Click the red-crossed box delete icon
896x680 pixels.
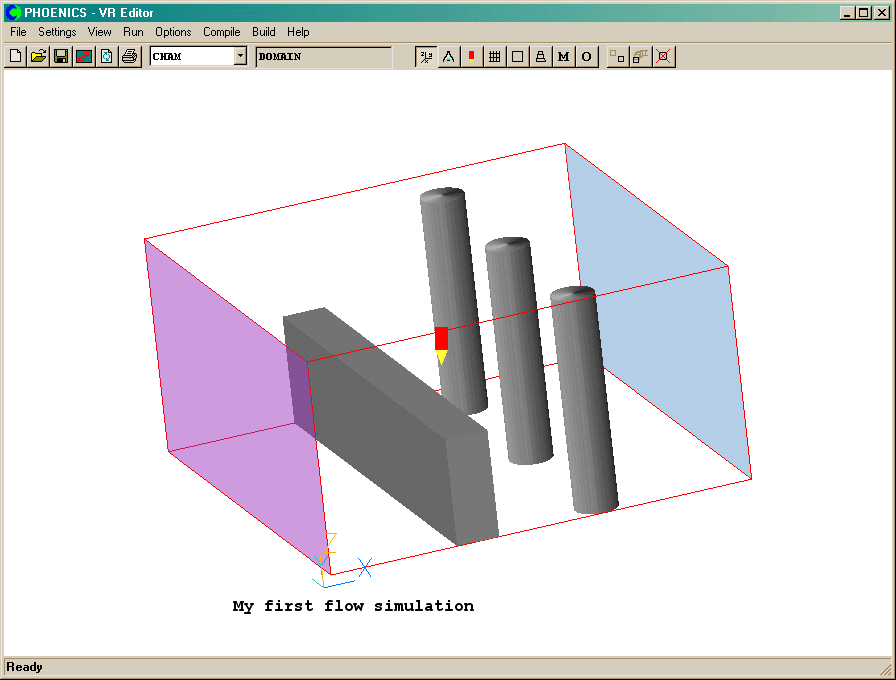663,57
